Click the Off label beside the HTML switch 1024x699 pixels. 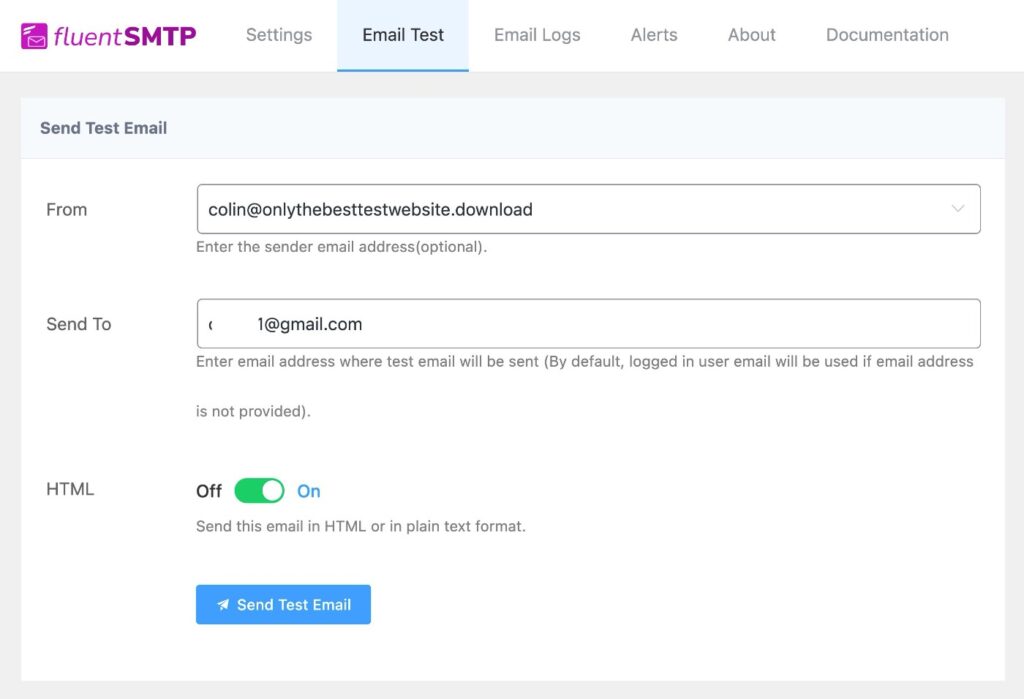[208, 490]
